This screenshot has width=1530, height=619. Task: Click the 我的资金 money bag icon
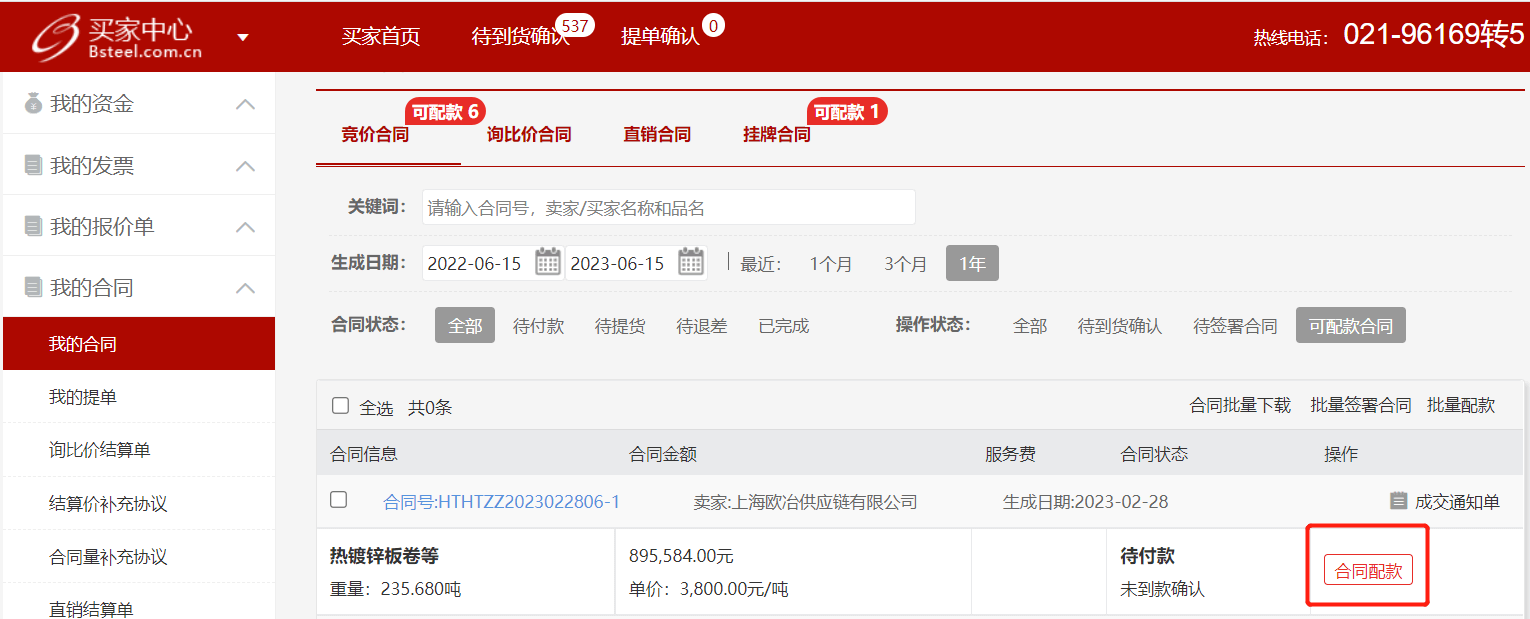pos(34,103)
